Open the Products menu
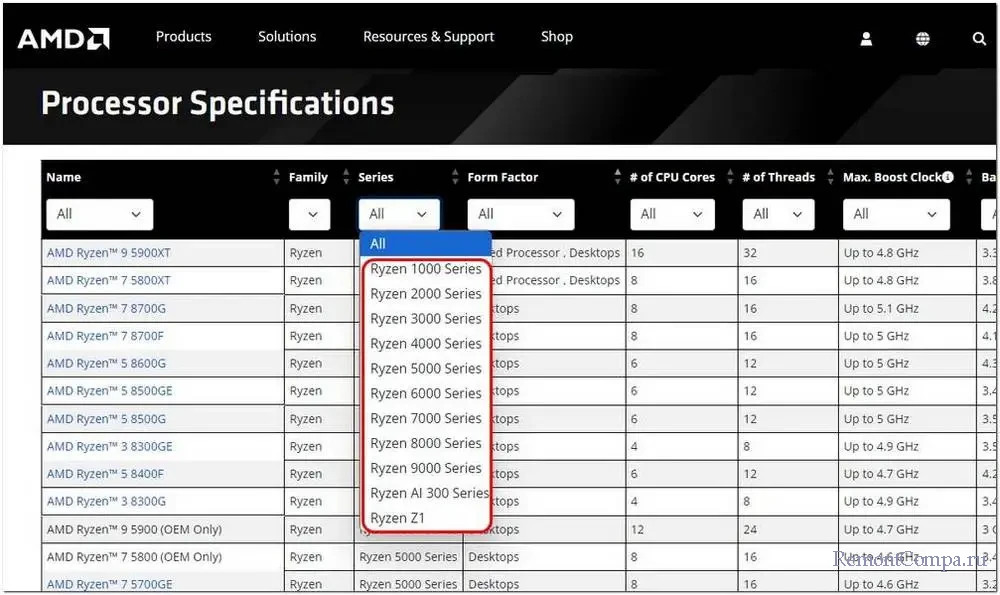 click(183, 37)
